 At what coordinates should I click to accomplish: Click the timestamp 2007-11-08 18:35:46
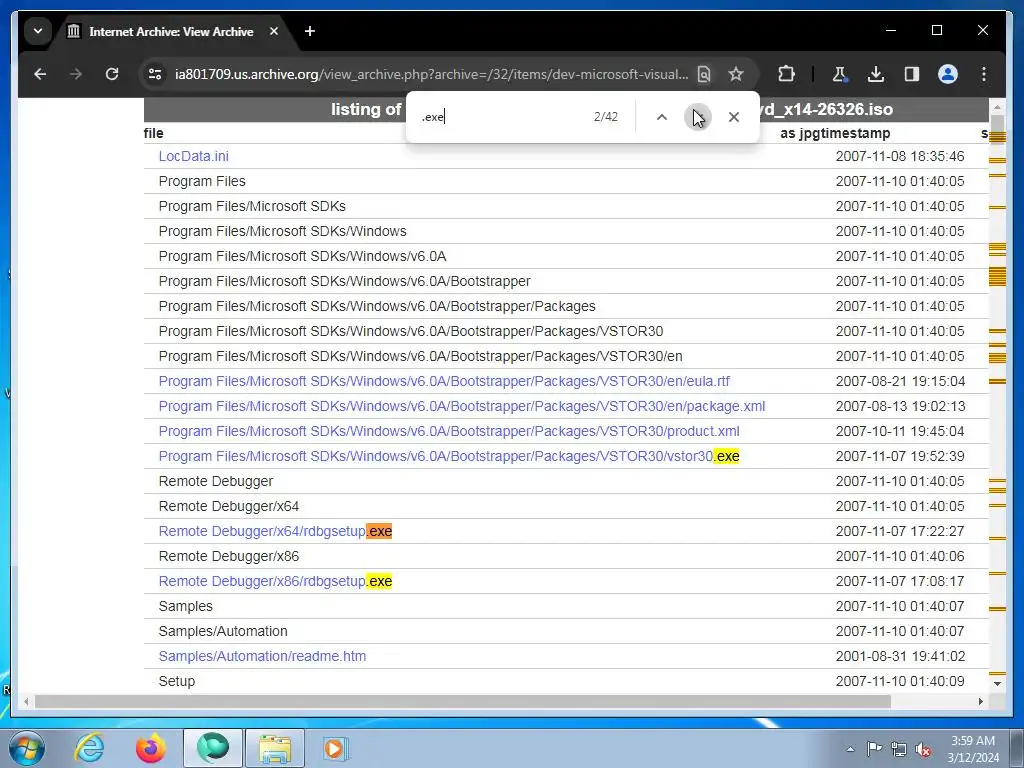point(900,156)
